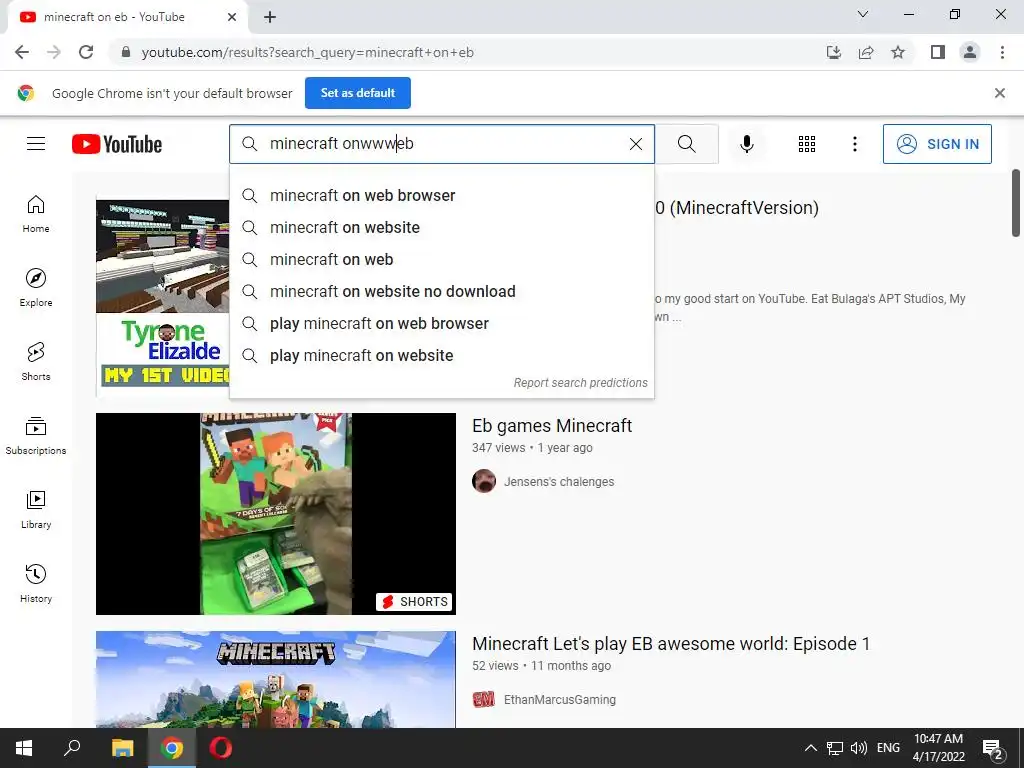Open the Minecraft Let's play thumbnail

coord(276,679)
